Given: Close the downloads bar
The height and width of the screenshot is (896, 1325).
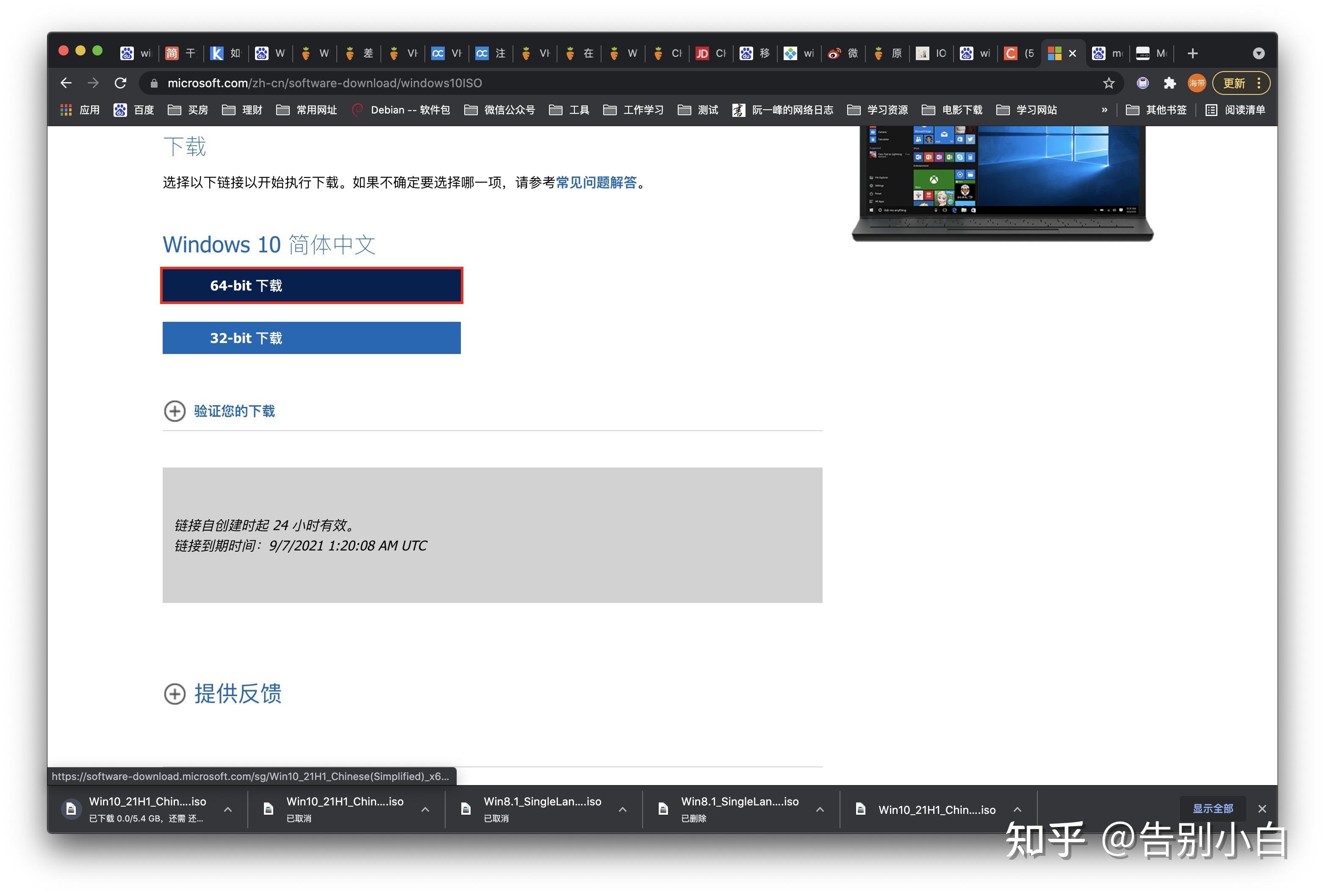Looking at the screenshot, I should (1262, 809).
